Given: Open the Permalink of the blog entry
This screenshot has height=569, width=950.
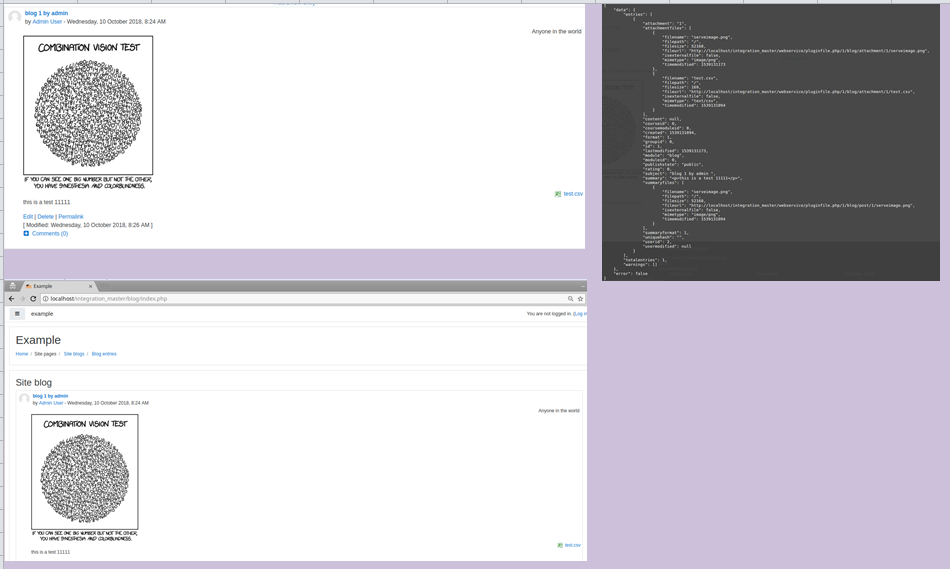Looking at the screenshot, I should [71, 216].
